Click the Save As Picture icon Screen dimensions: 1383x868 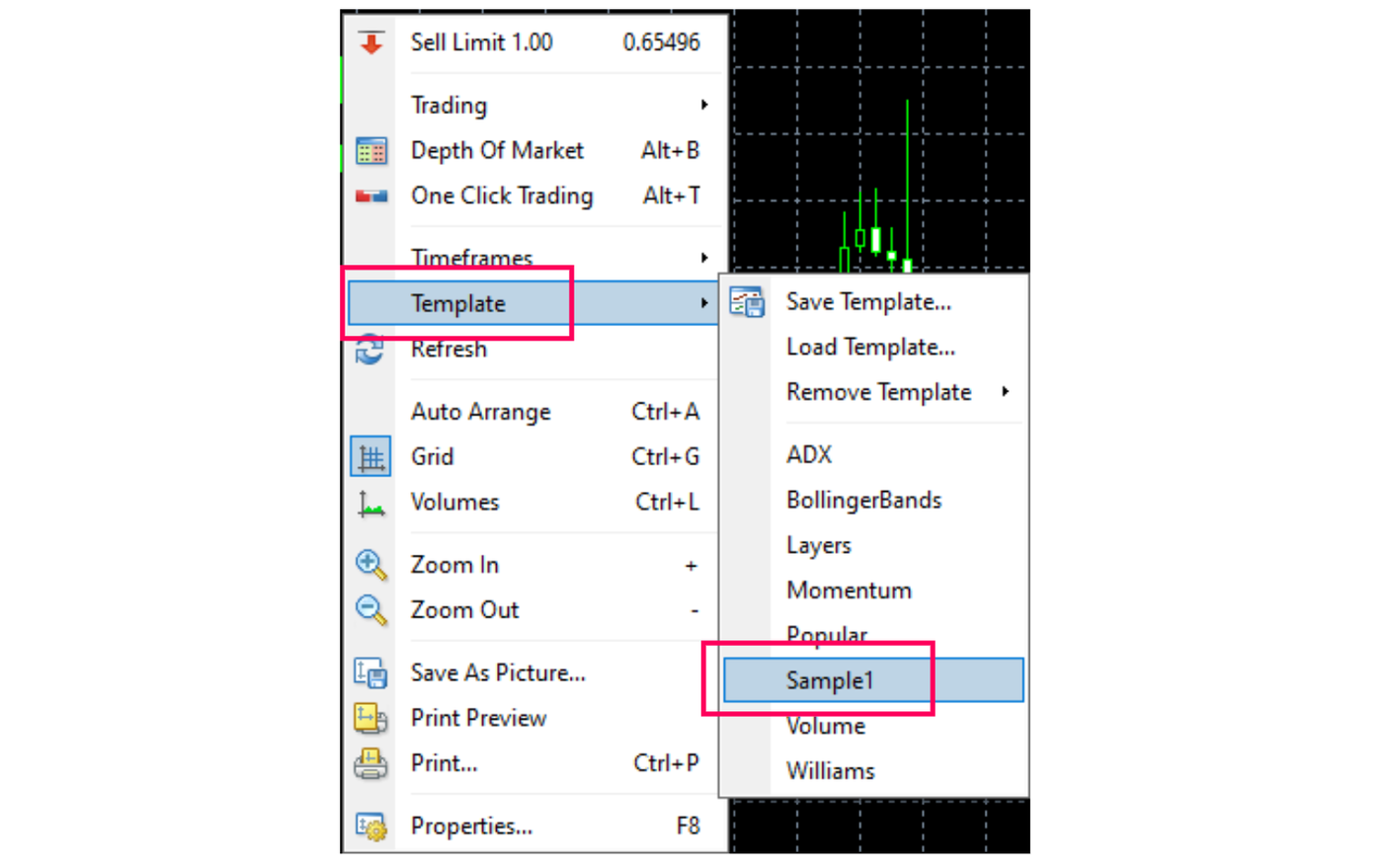click(x=371, y=673)
